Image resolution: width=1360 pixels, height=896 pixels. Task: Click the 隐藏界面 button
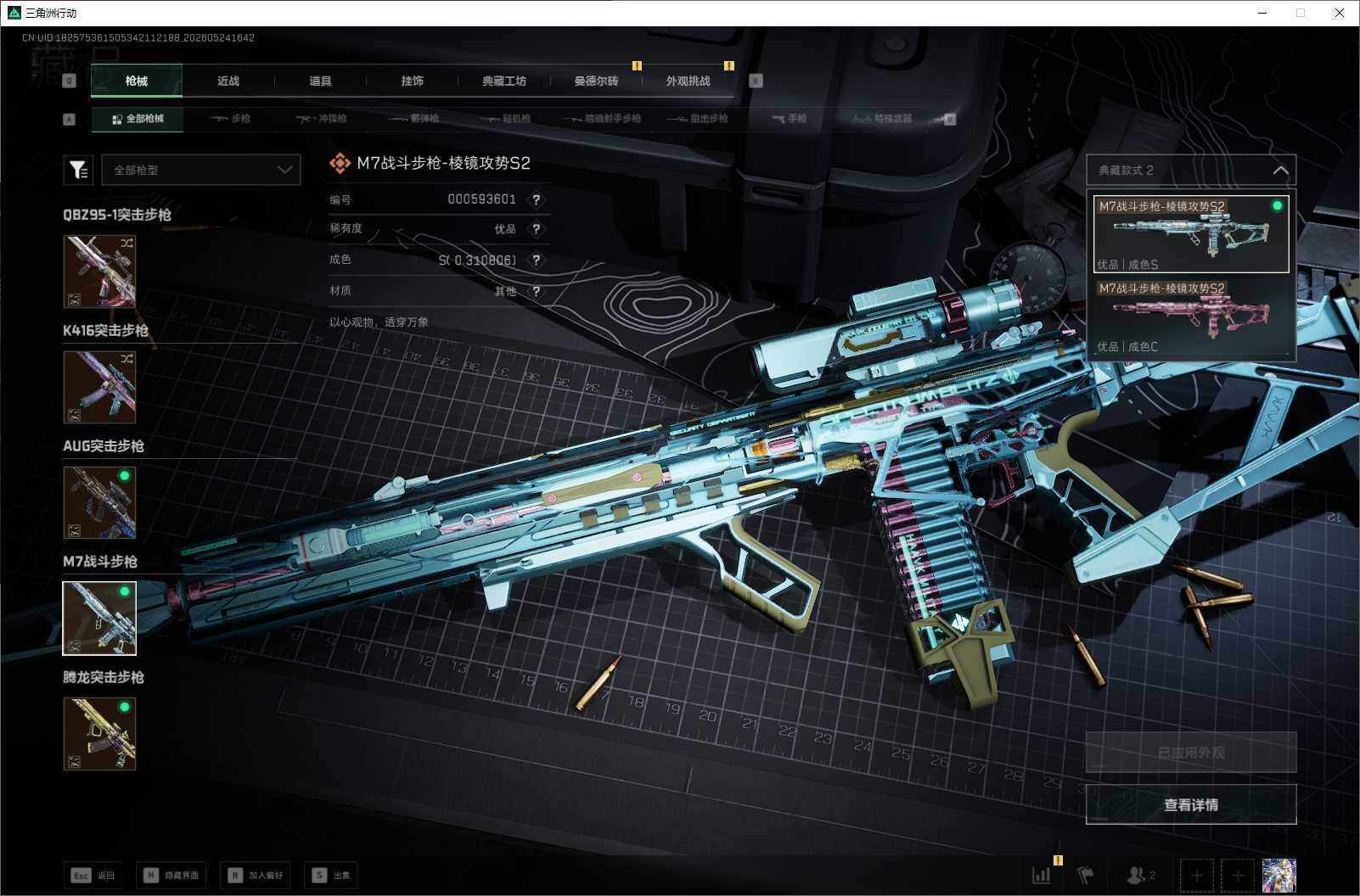click(171, 875)
